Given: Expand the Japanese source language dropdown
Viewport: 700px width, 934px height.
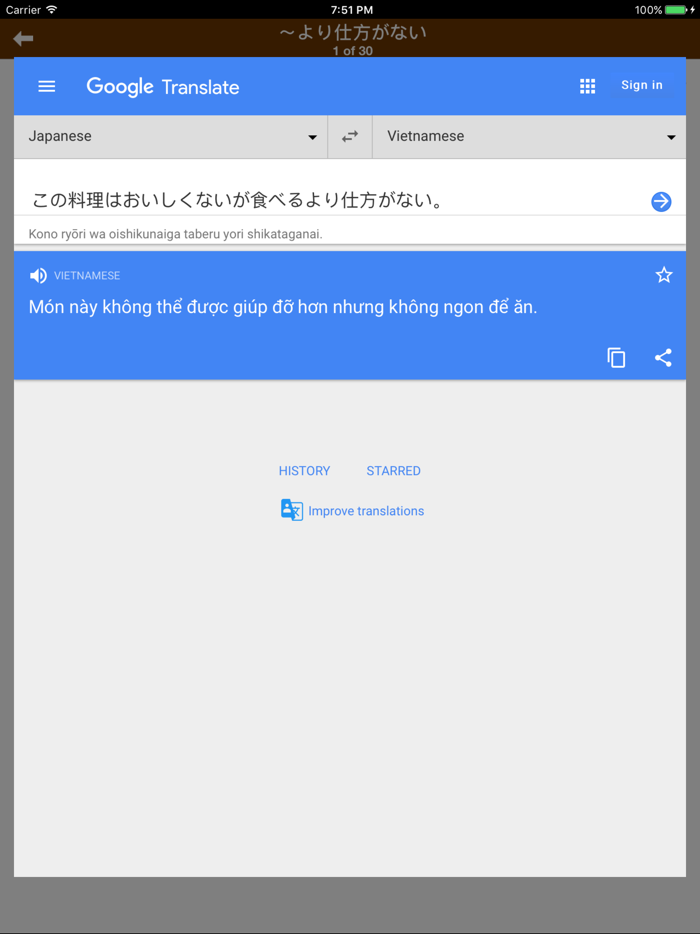Looking at the screenshot, I should pos(171,136).
